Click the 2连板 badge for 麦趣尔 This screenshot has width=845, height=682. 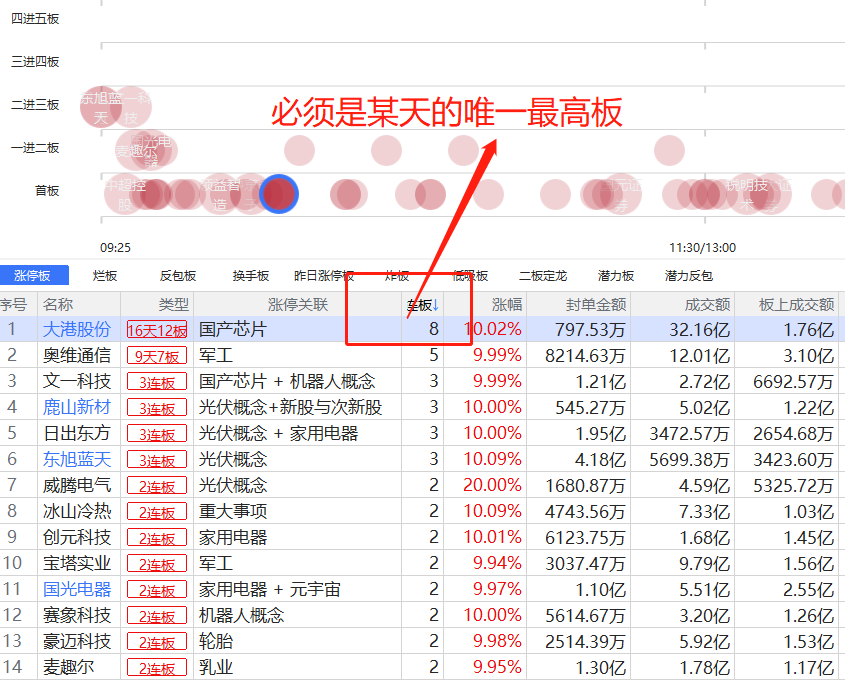(157, 667)
